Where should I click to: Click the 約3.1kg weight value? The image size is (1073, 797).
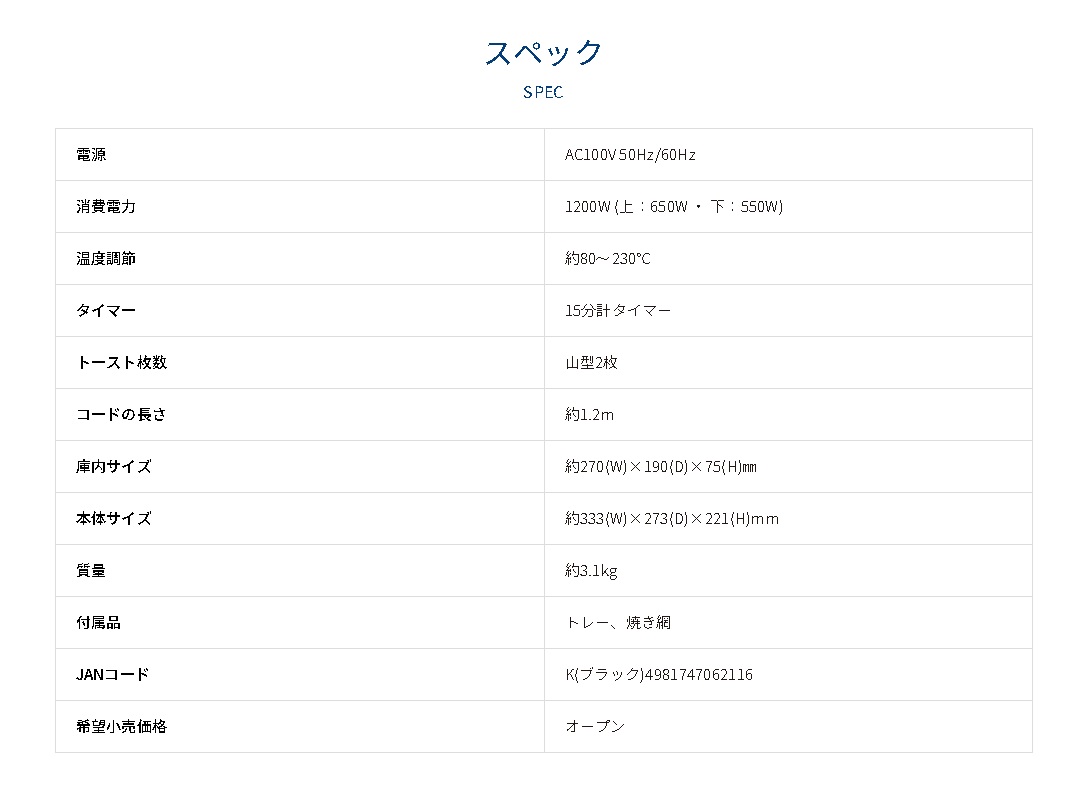(x=591, y=571)
